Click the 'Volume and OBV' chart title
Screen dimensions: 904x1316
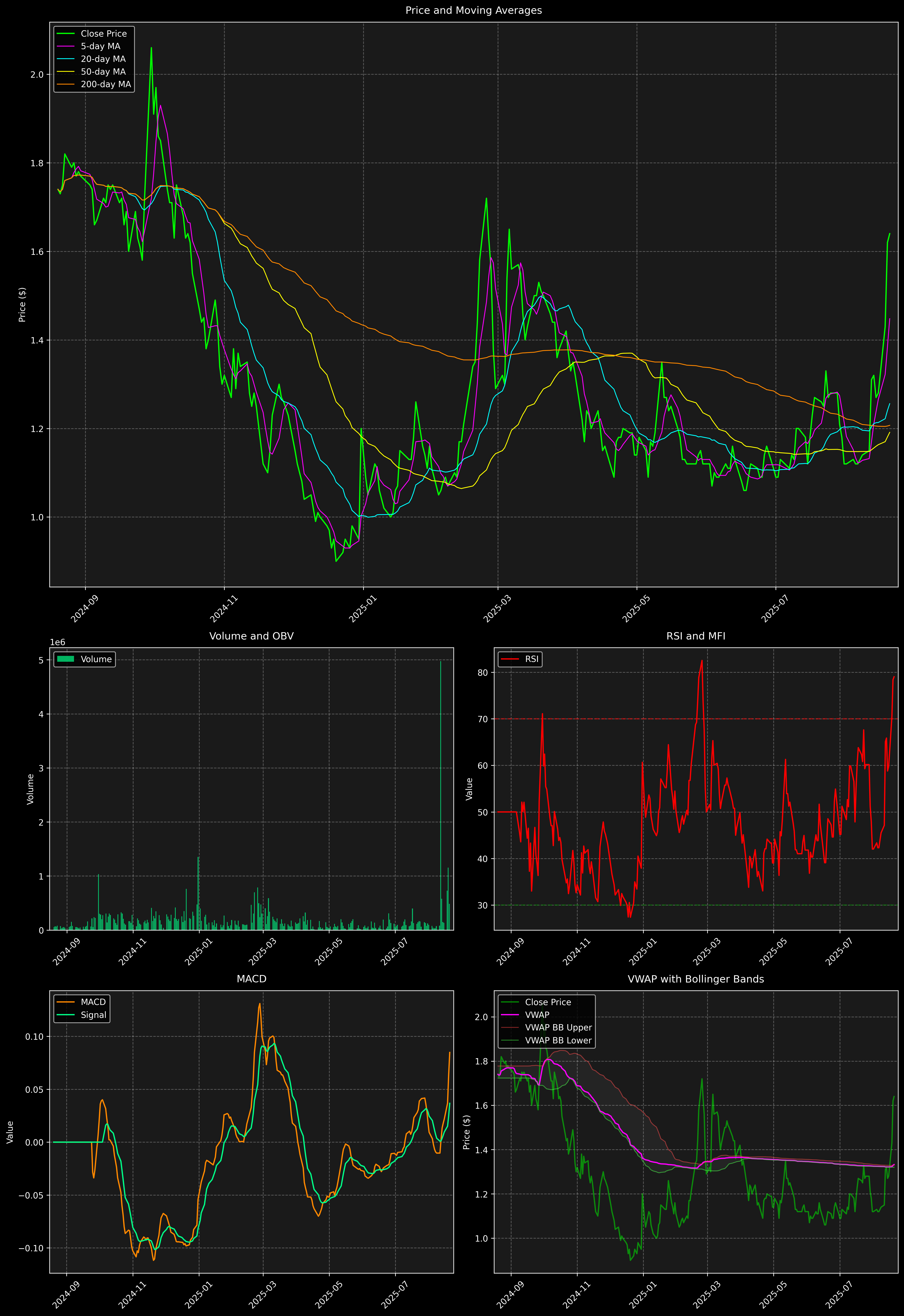coord(252,636)
